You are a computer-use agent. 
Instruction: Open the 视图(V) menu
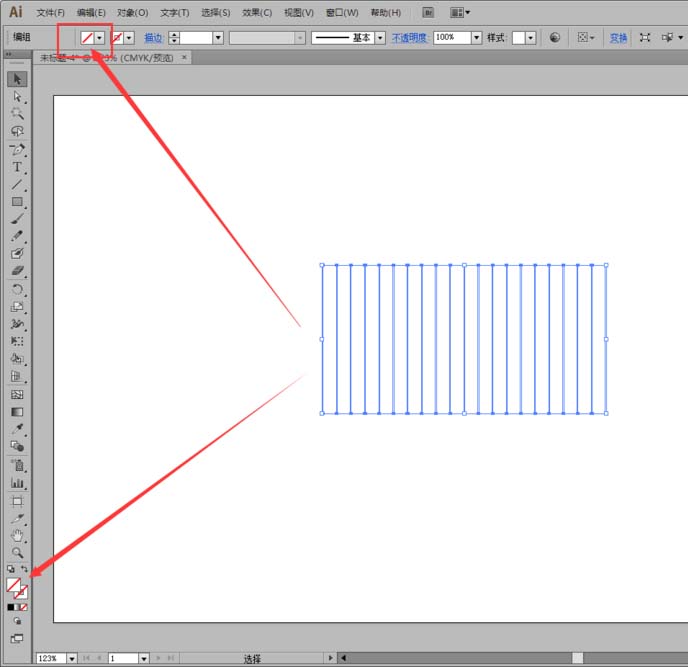click(299, 13)
